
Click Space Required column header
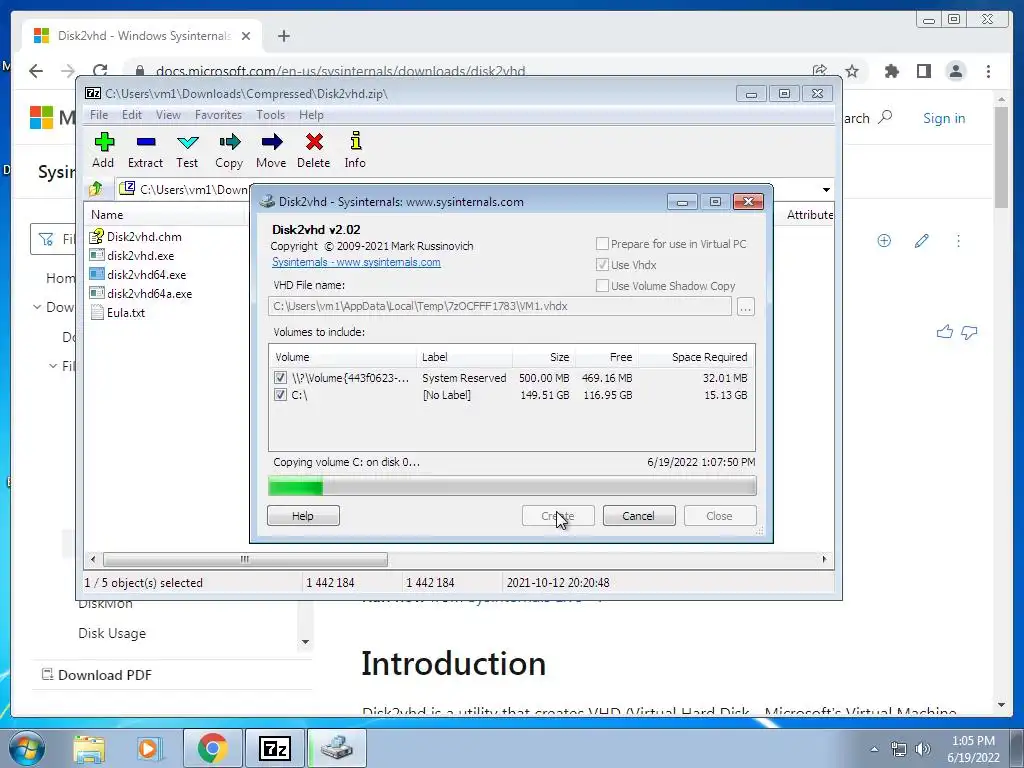(696, 357)
